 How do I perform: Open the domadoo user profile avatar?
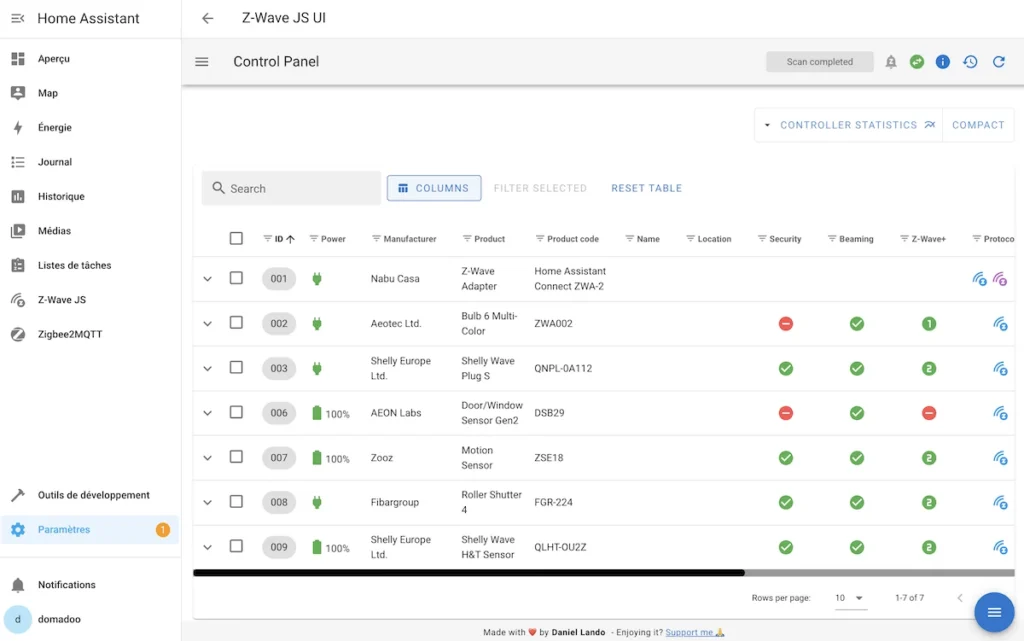click(x=18, y=619)
